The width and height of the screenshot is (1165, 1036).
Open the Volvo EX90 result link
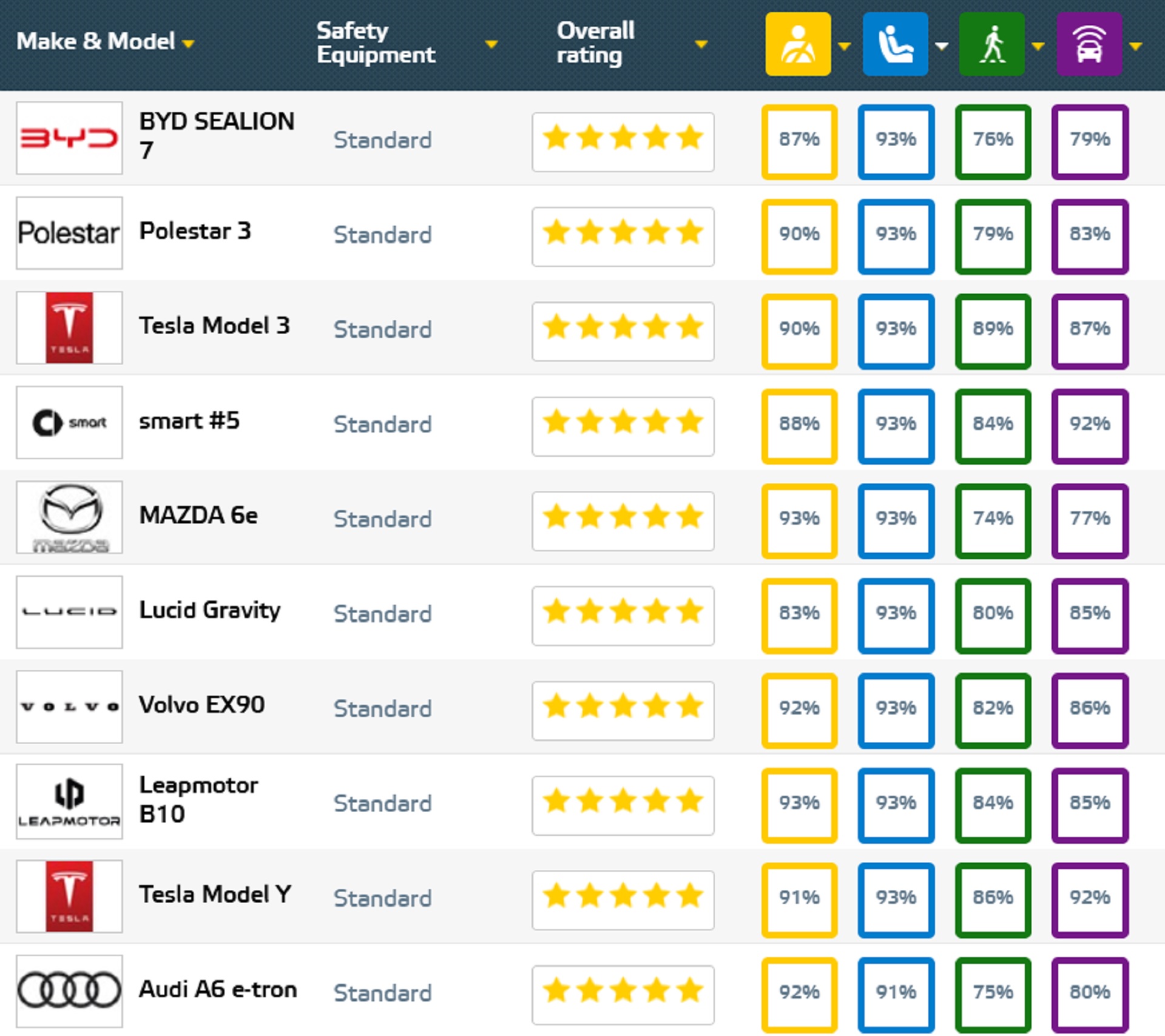point(201,705)
